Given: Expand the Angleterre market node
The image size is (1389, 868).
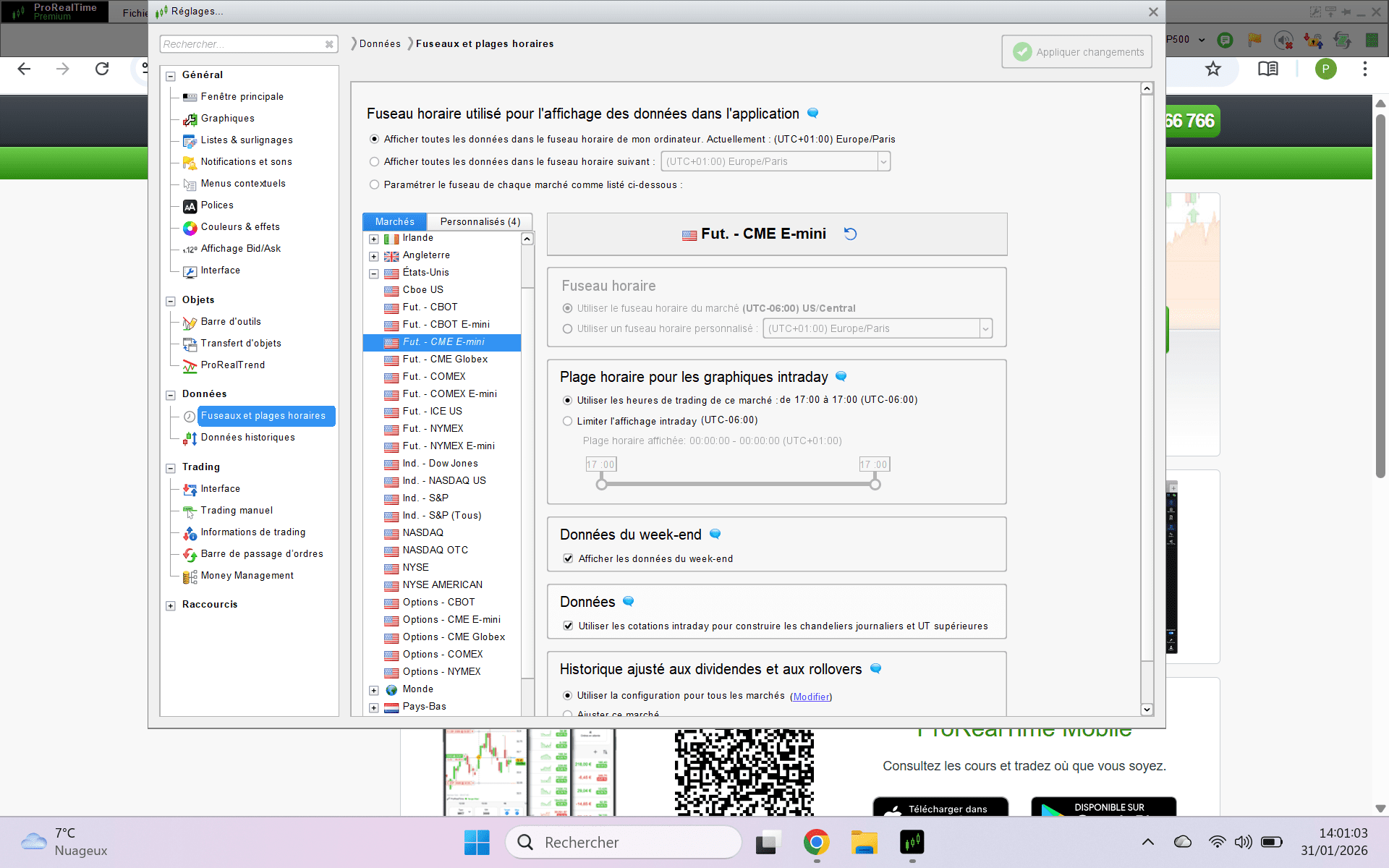Looking at the screenshot, I should [374, 256].
